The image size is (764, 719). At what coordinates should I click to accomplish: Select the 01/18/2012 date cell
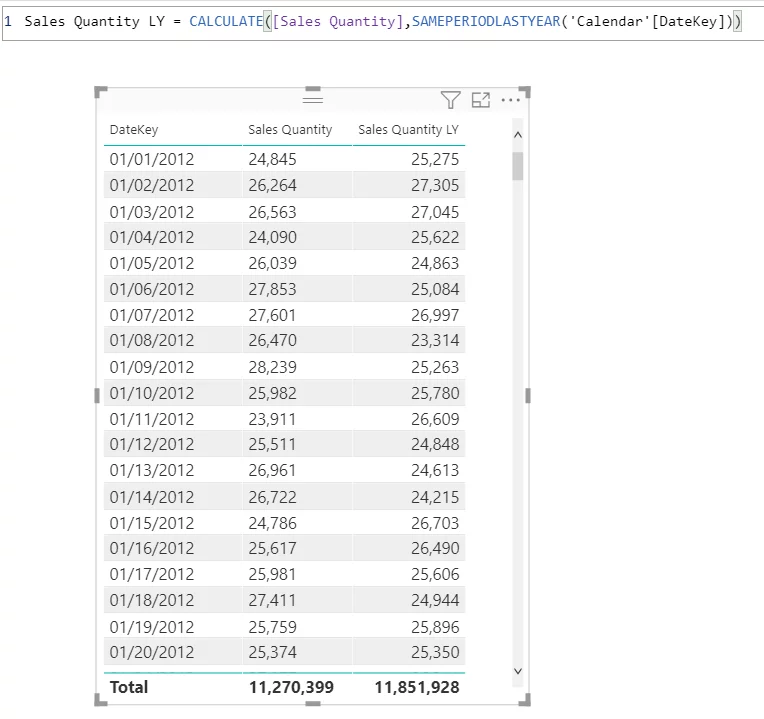pos(152,600)
